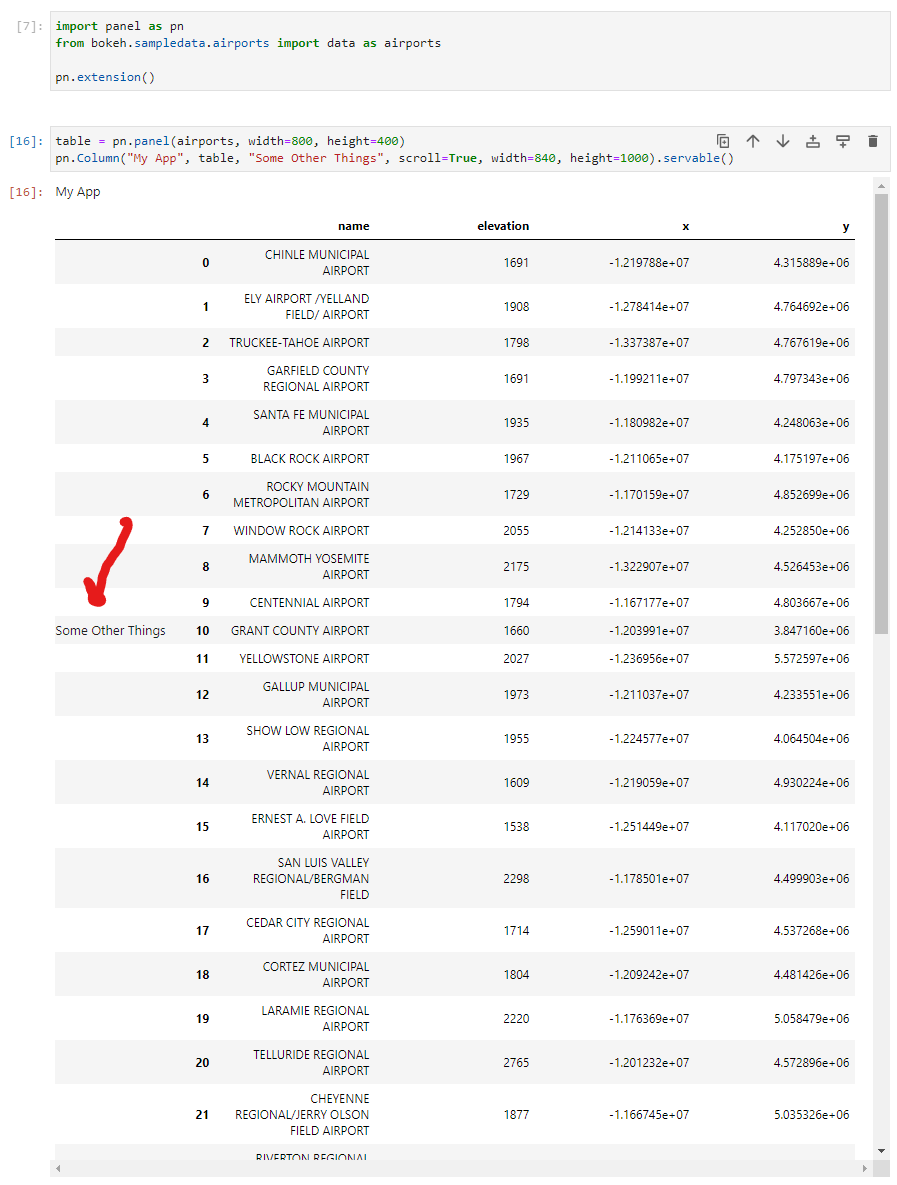The image size is (897, 1185).
Task: Duplicate the current cell
Action: (x=723, y=143)
